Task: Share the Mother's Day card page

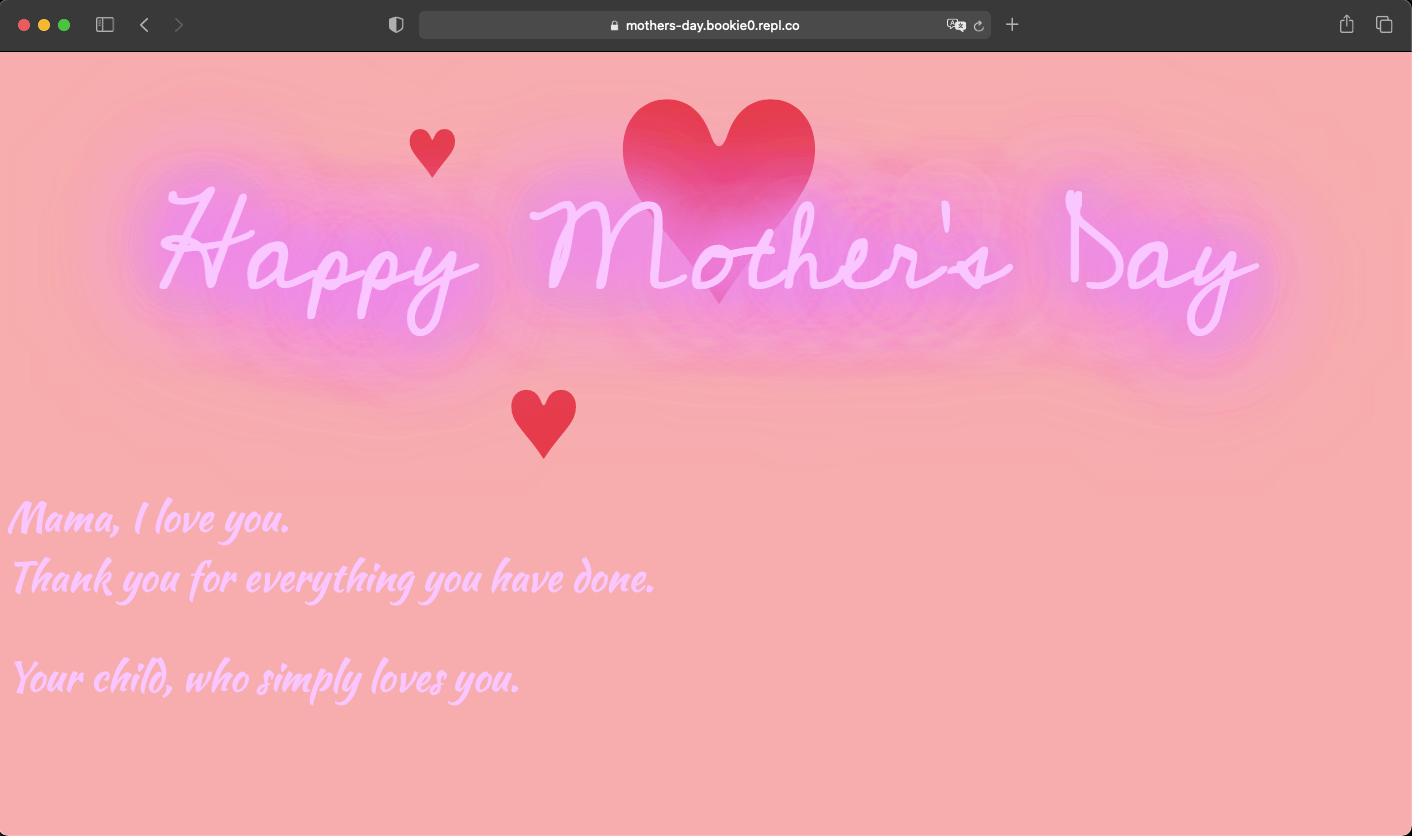Action: click(1346, 24)
